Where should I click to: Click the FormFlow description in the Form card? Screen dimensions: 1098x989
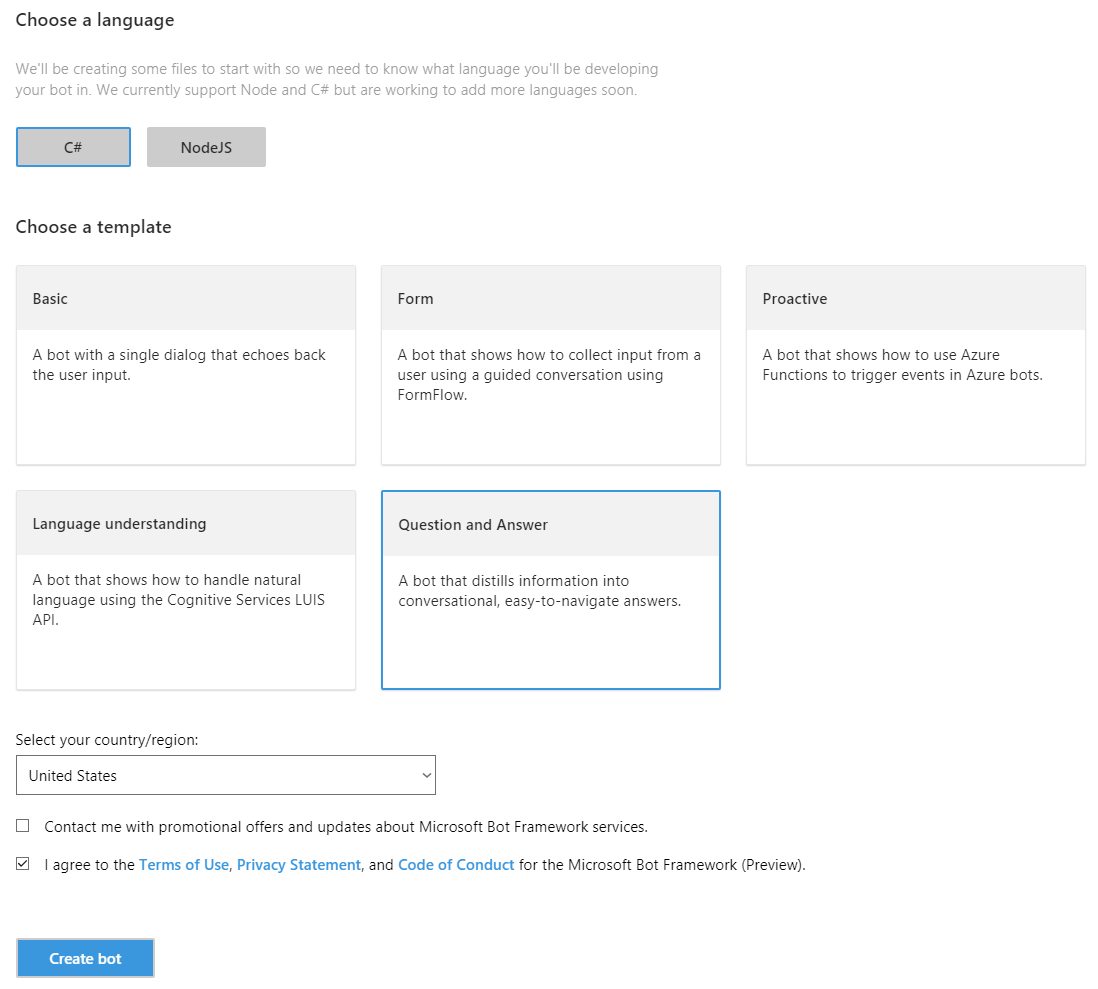pyautogui.click(x=548, y=375)
